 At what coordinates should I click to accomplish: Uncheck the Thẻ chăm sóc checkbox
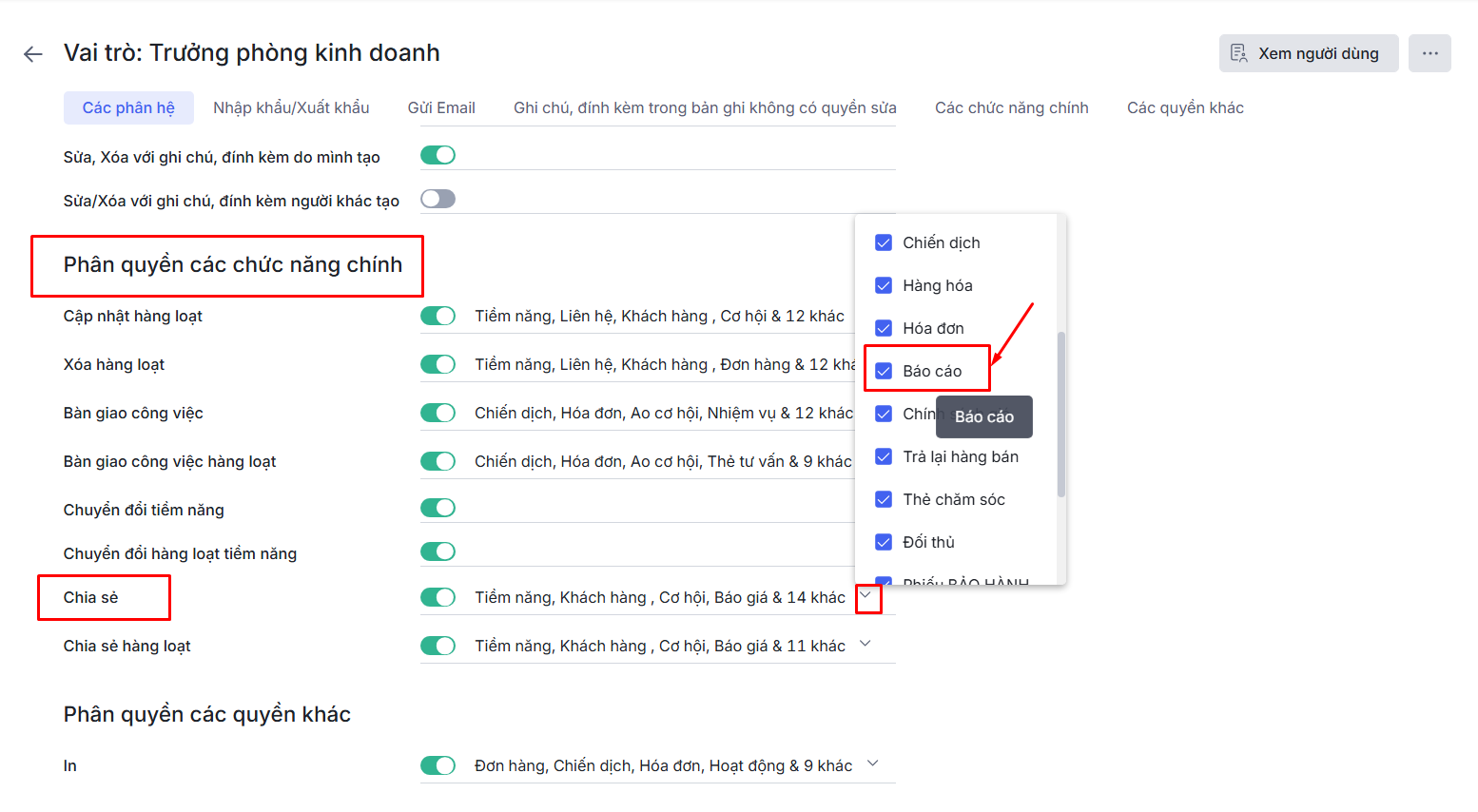coord(884,499)
